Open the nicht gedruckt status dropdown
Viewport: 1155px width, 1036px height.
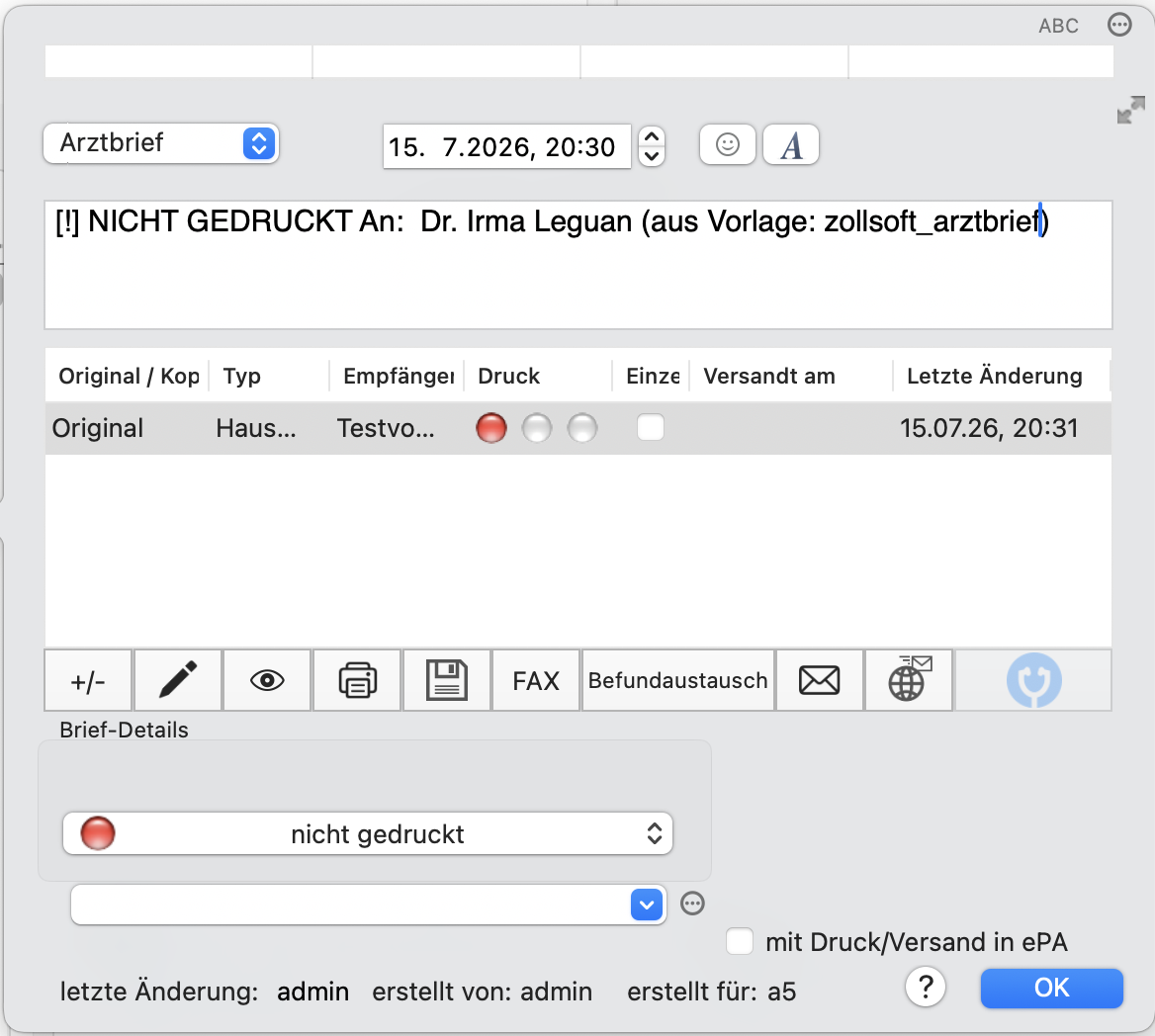point(368,833)
